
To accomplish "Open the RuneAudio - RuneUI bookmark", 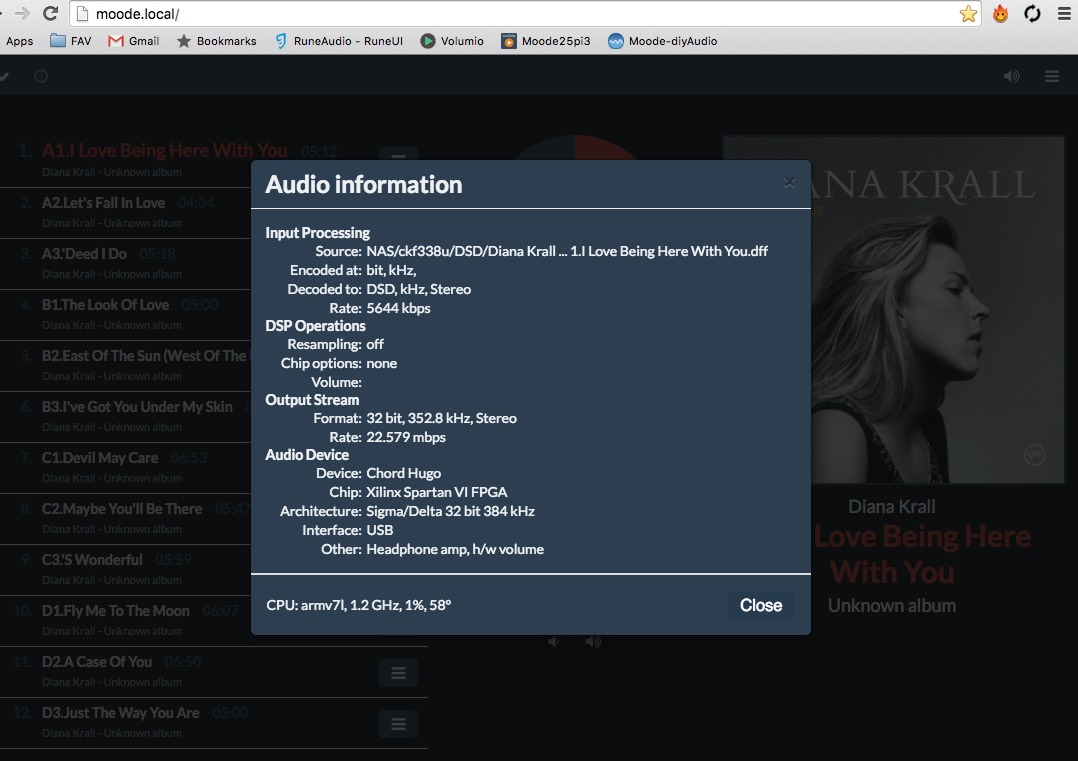I will click(339, 41).
